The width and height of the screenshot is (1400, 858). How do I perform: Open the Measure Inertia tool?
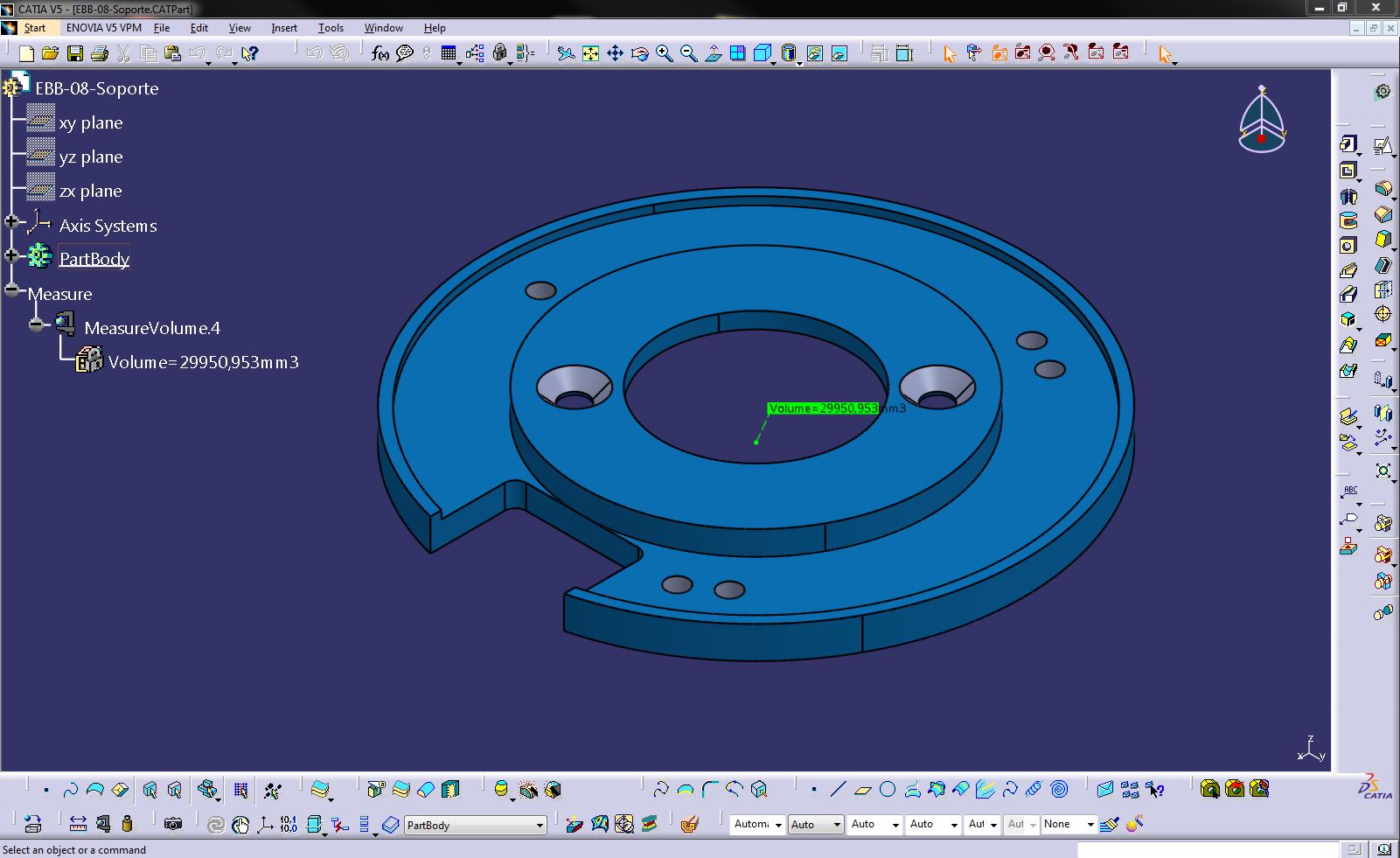tap(128, 824)
